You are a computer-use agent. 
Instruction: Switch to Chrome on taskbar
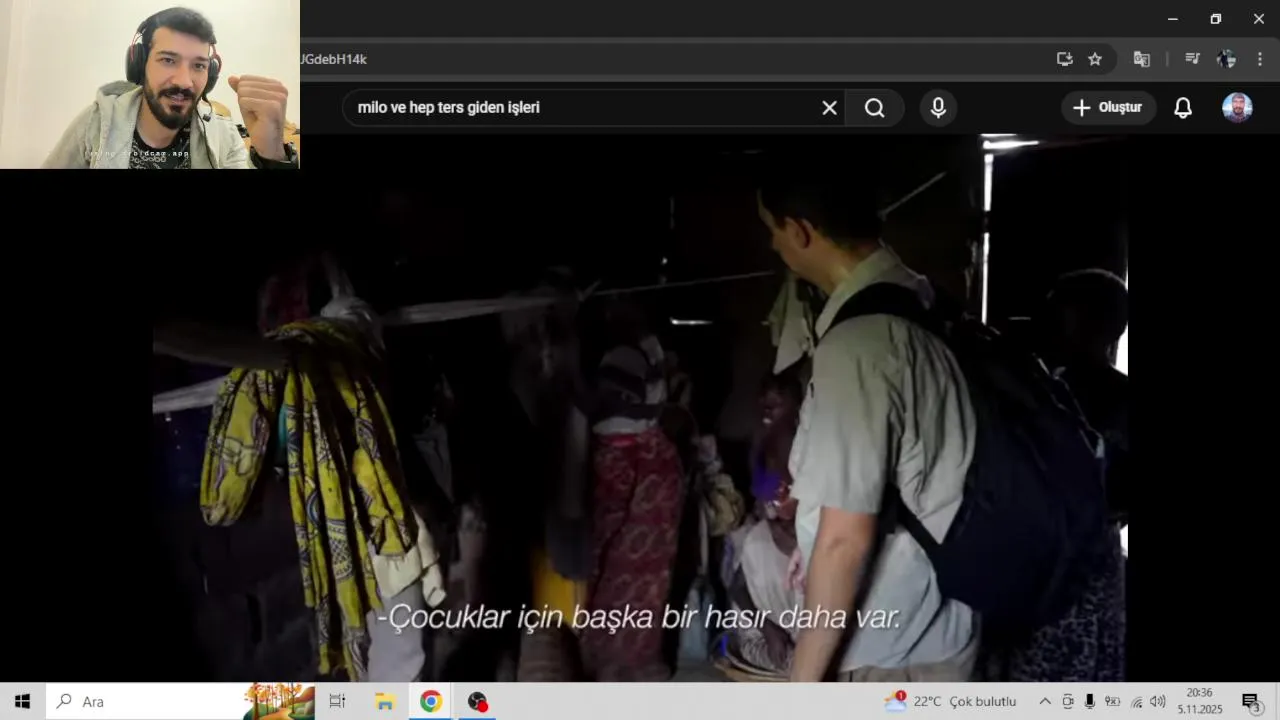click(431, 701)
